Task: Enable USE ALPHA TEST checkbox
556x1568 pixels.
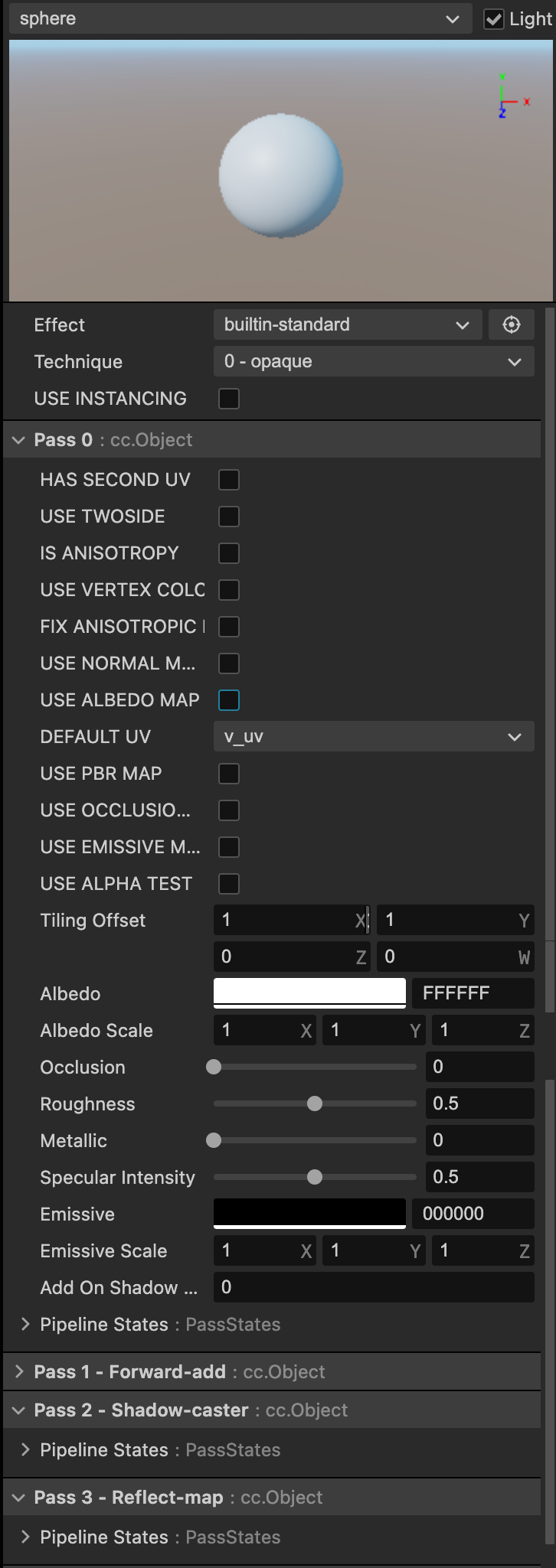Action: pyautogui.click(x=229, y=884)
